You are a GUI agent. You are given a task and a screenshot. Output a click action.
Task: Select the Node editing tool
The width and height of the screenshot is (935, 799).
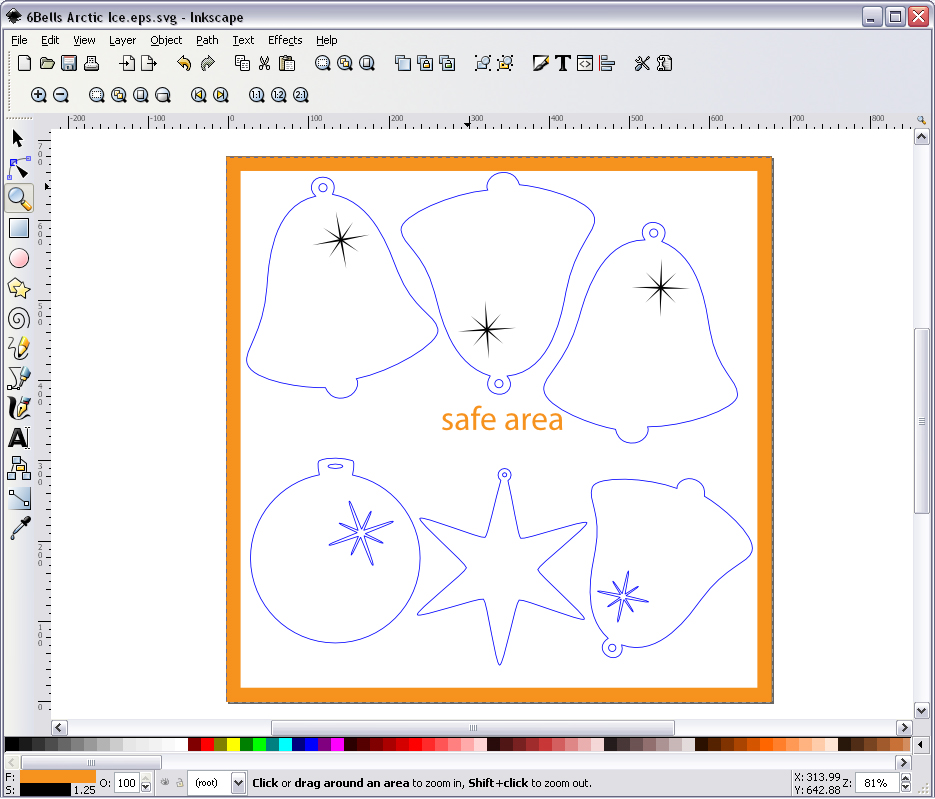pyautogui.click(x=17, y=168)
